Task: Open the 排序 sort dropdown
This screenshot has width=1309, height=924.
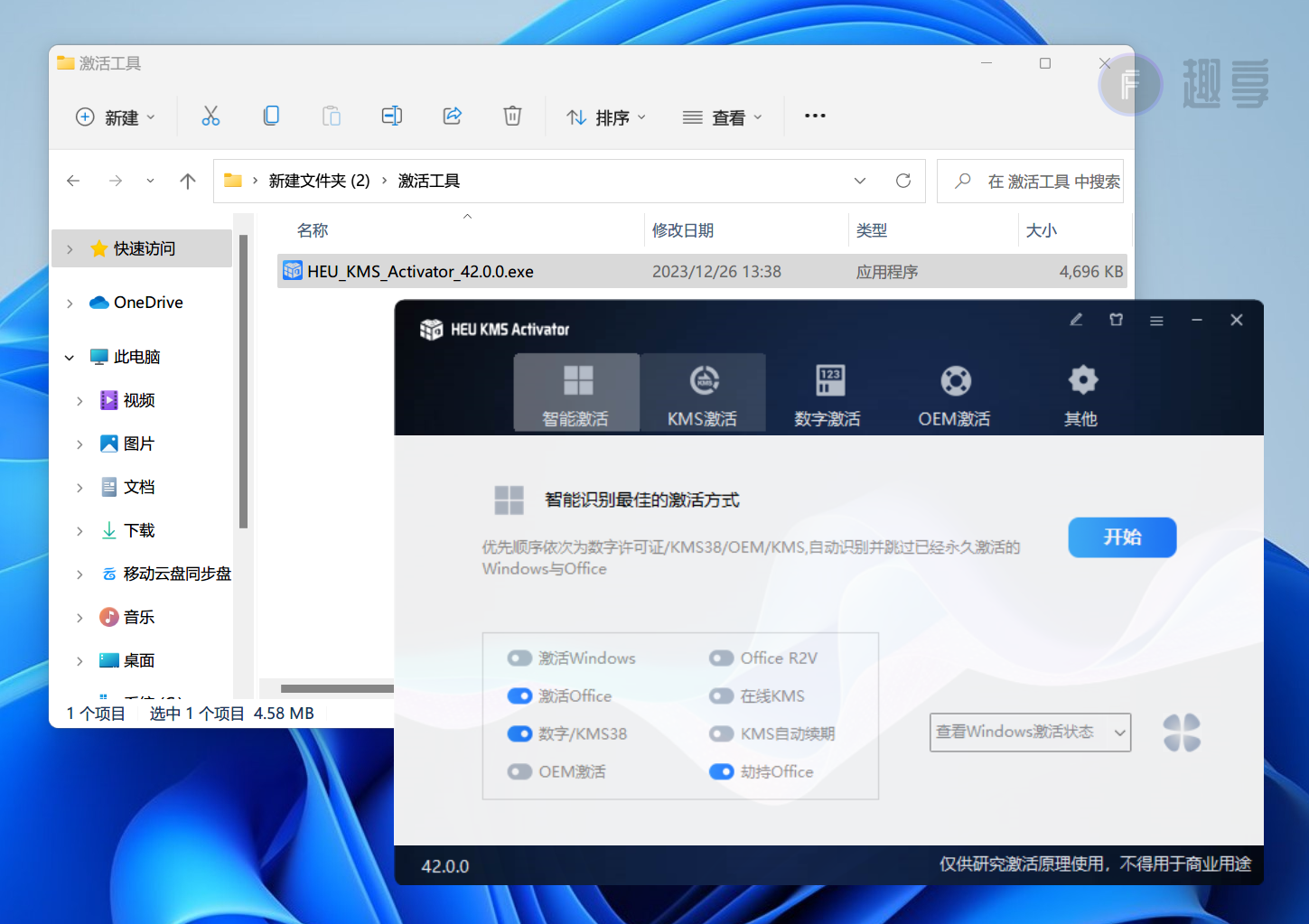Action: [606, 117]
